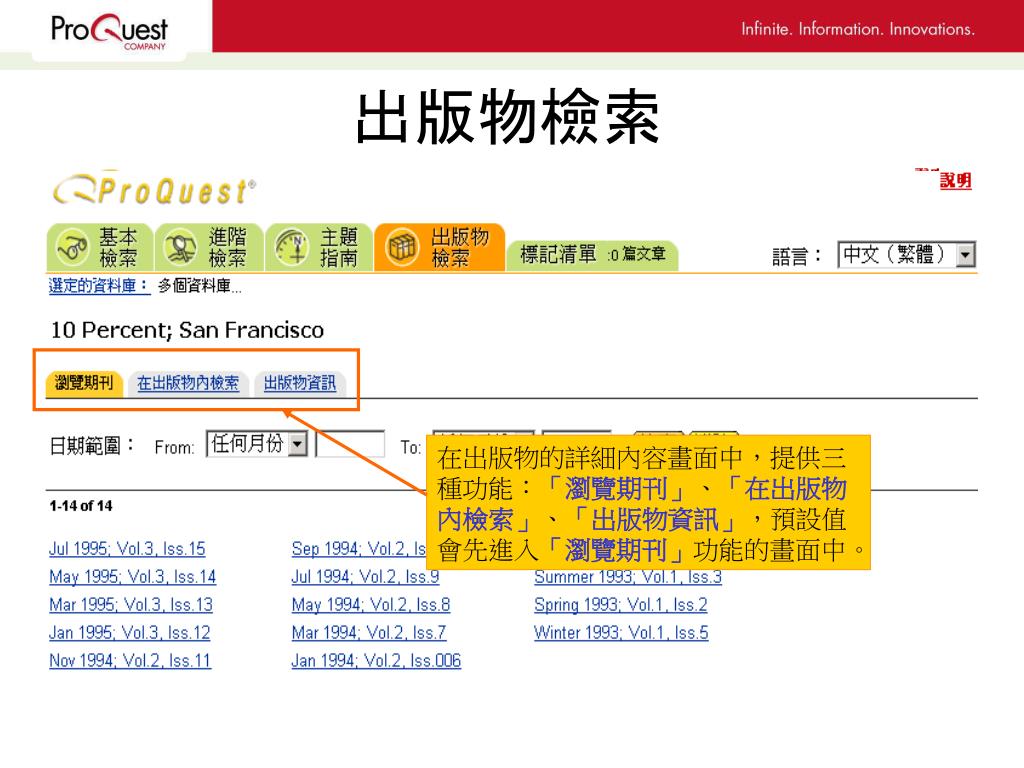Click the publication search box icon
This screenshot has height=768, width=1024.
[402, 248]
